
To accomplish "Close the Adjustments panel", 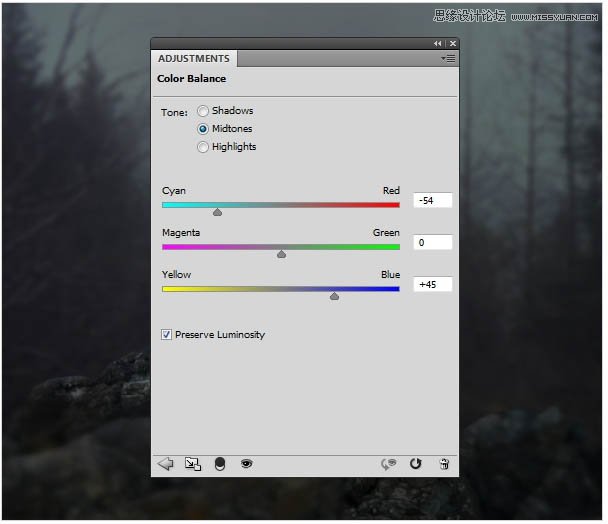I will point(452,44).
